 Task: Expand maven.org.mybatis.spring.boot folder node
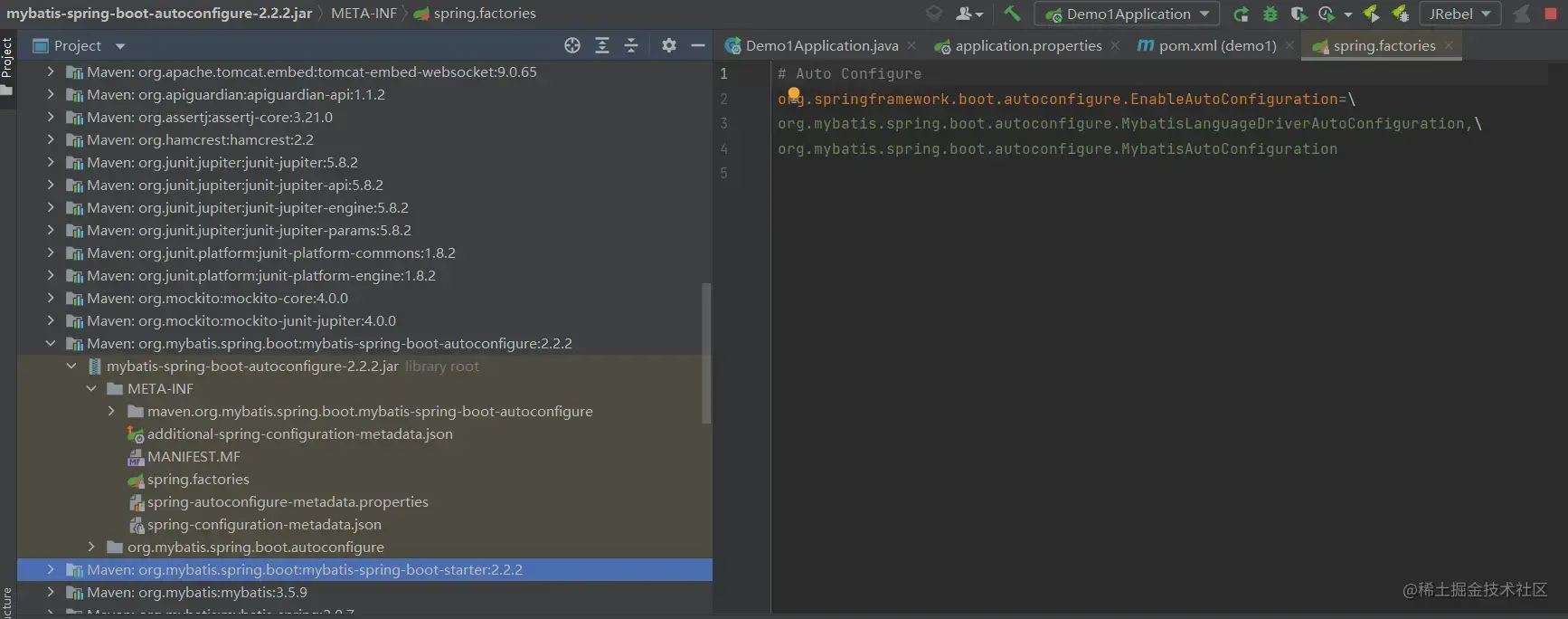click(111, 411)
